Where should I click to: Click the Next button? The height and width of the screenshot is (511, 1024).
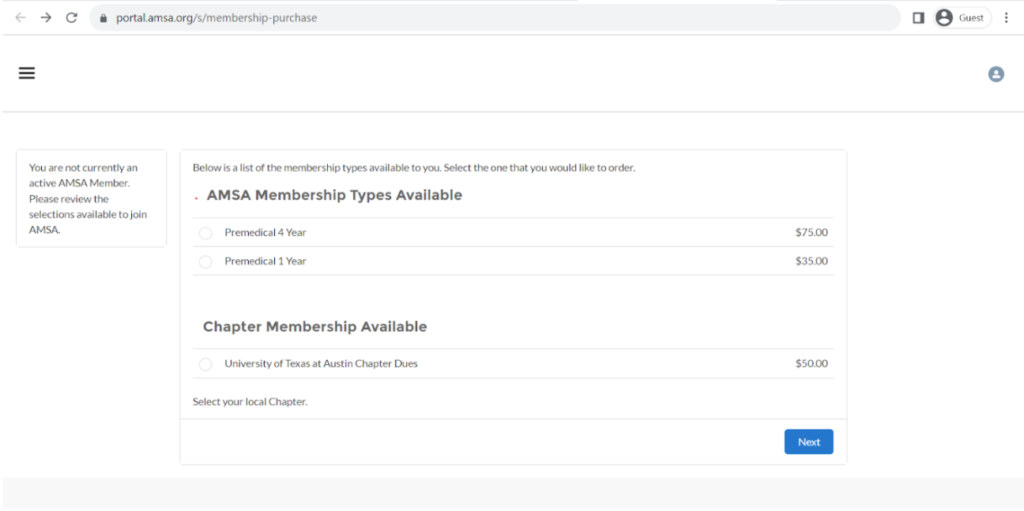click(808, 442)
